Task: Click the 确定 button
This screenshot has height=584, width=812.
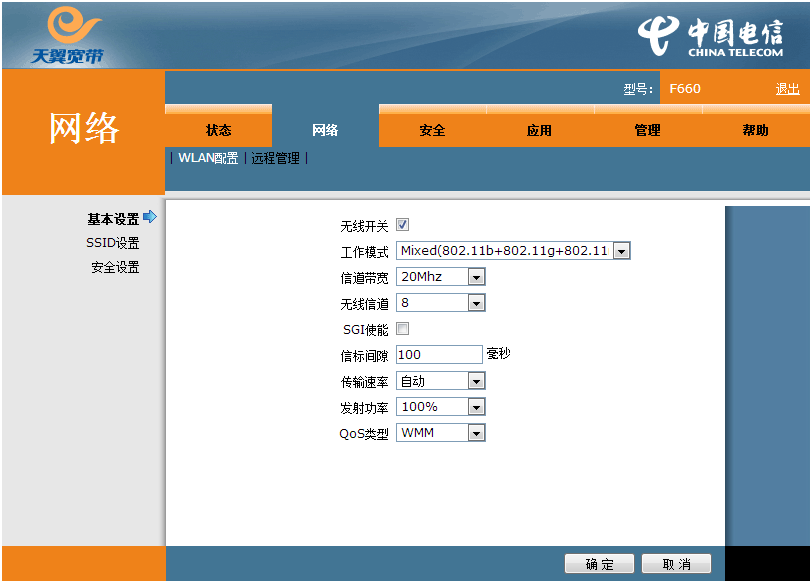Action: click(x=600, y=564)
